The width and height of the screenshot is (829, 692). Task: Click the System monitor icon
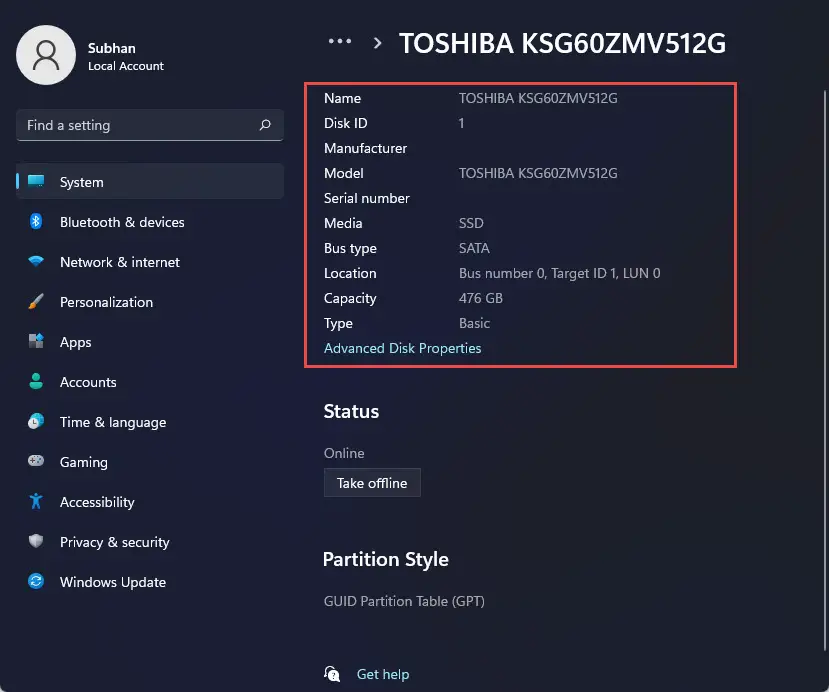coord(36,181)
